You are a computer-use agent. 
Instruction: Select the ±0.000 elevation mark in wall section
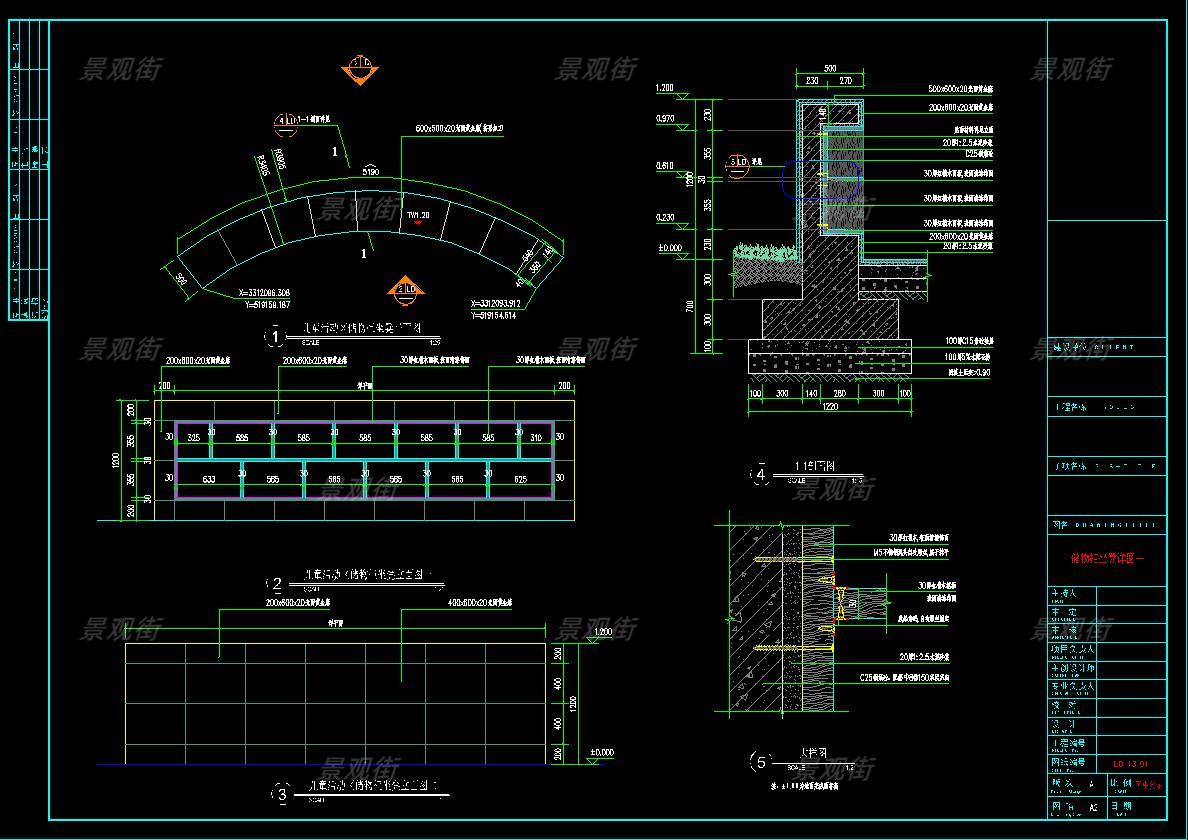[668, 248]
